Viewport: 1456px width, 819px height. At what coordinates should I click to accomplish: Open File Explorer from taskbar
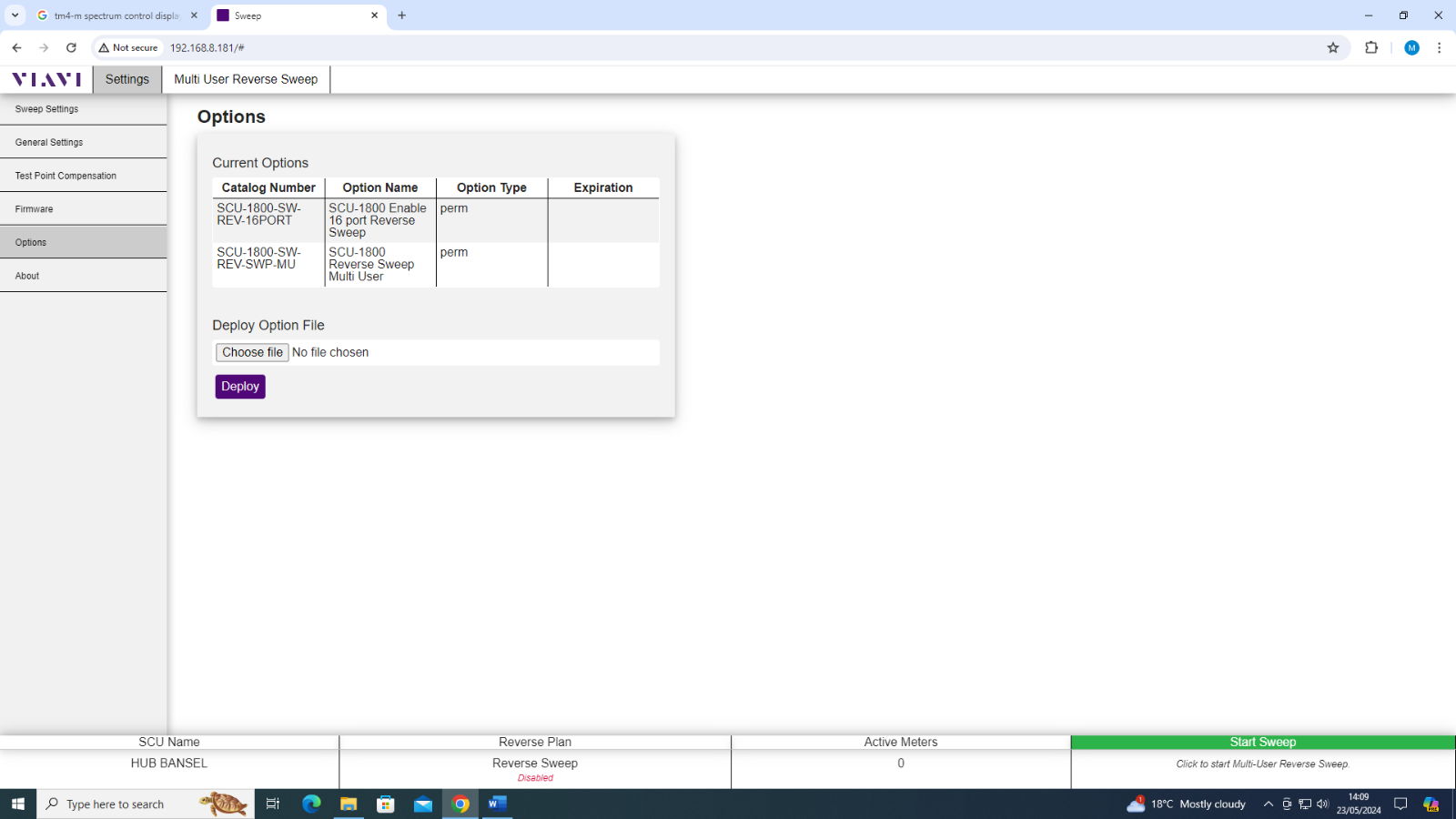pos(349,804)
